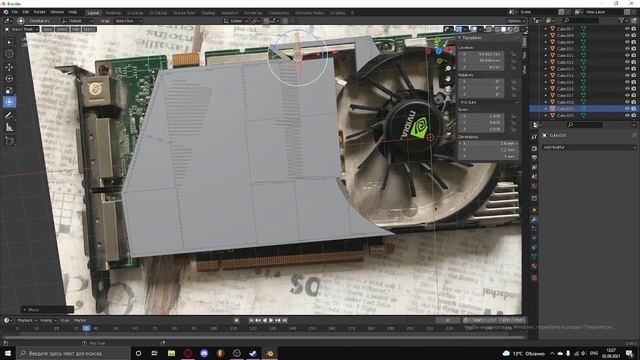Click the viewport pan hand gizmo
Screen dimensions: 640x360
pyautogui.click(x=448, y=78)
